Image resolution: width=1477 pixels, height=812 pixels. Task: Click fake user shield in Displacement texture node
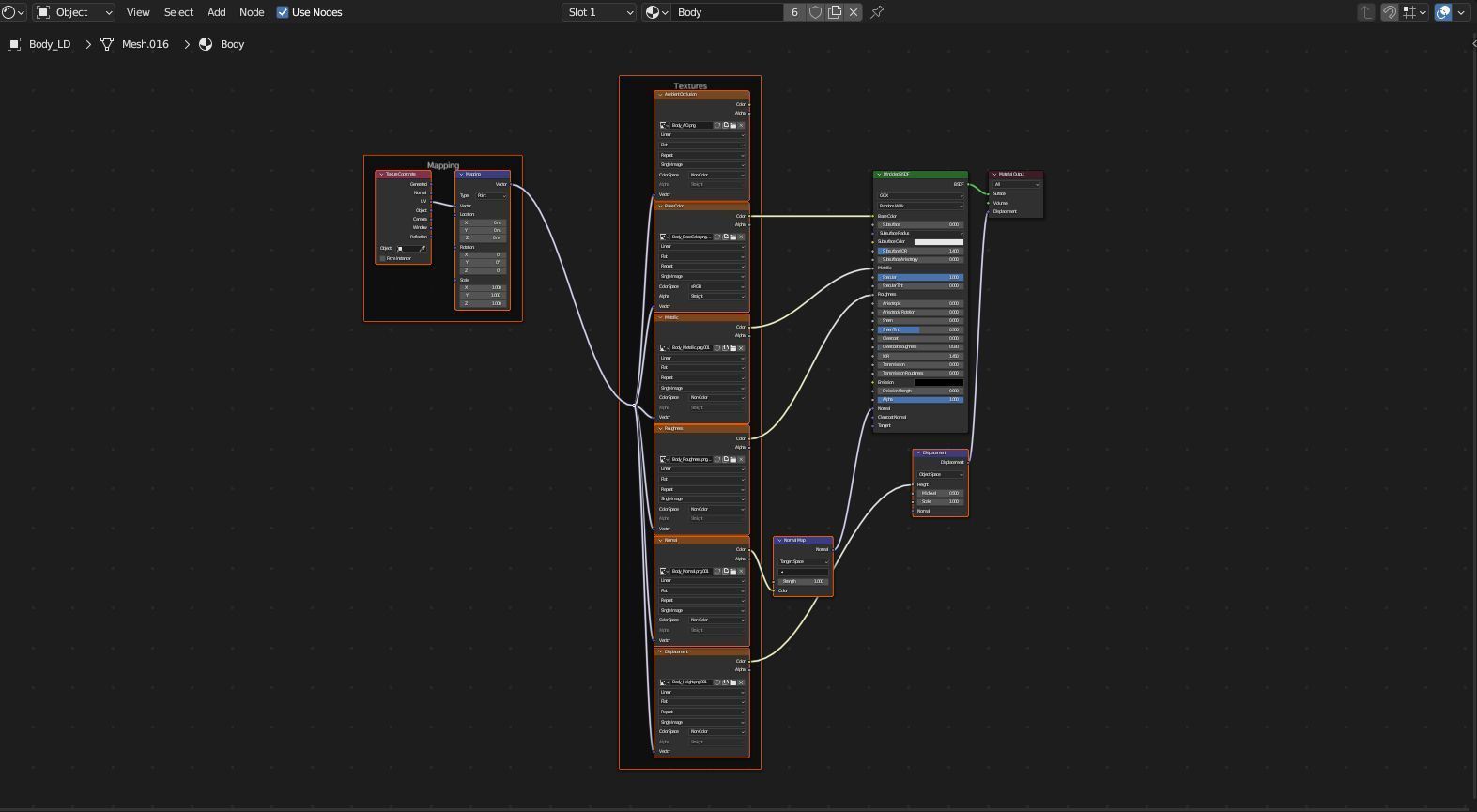click(717, 682)
